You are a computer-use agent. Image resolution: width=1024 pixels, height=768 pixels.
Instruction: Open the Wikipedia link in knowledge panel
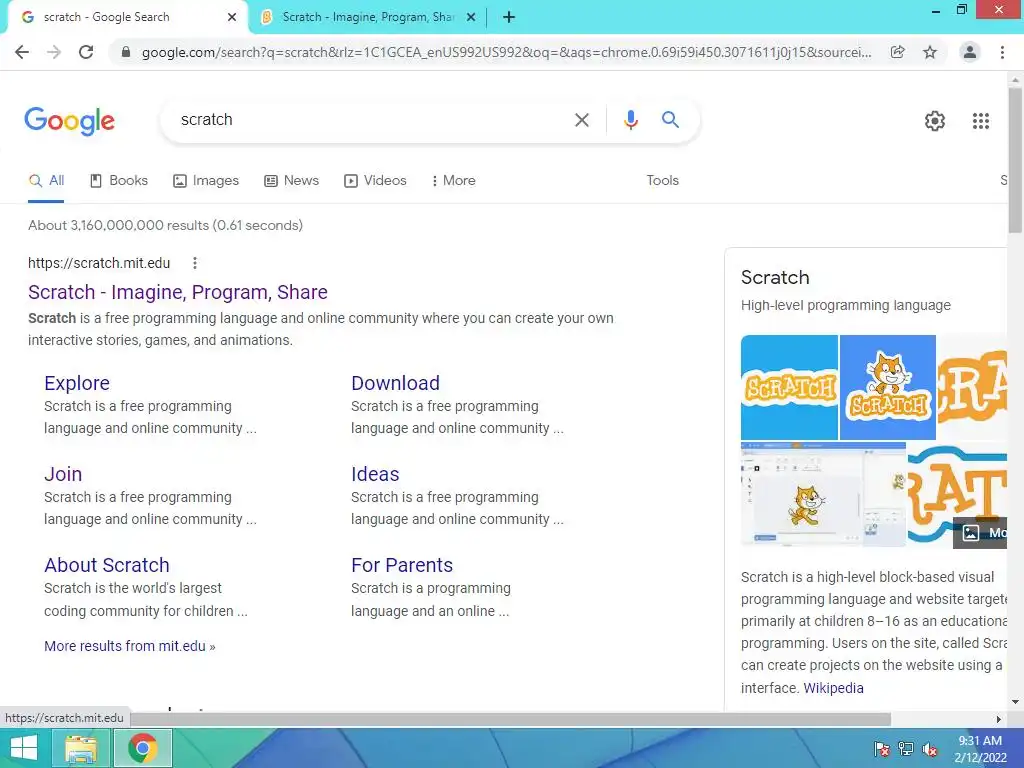click(x=833, y=688)
